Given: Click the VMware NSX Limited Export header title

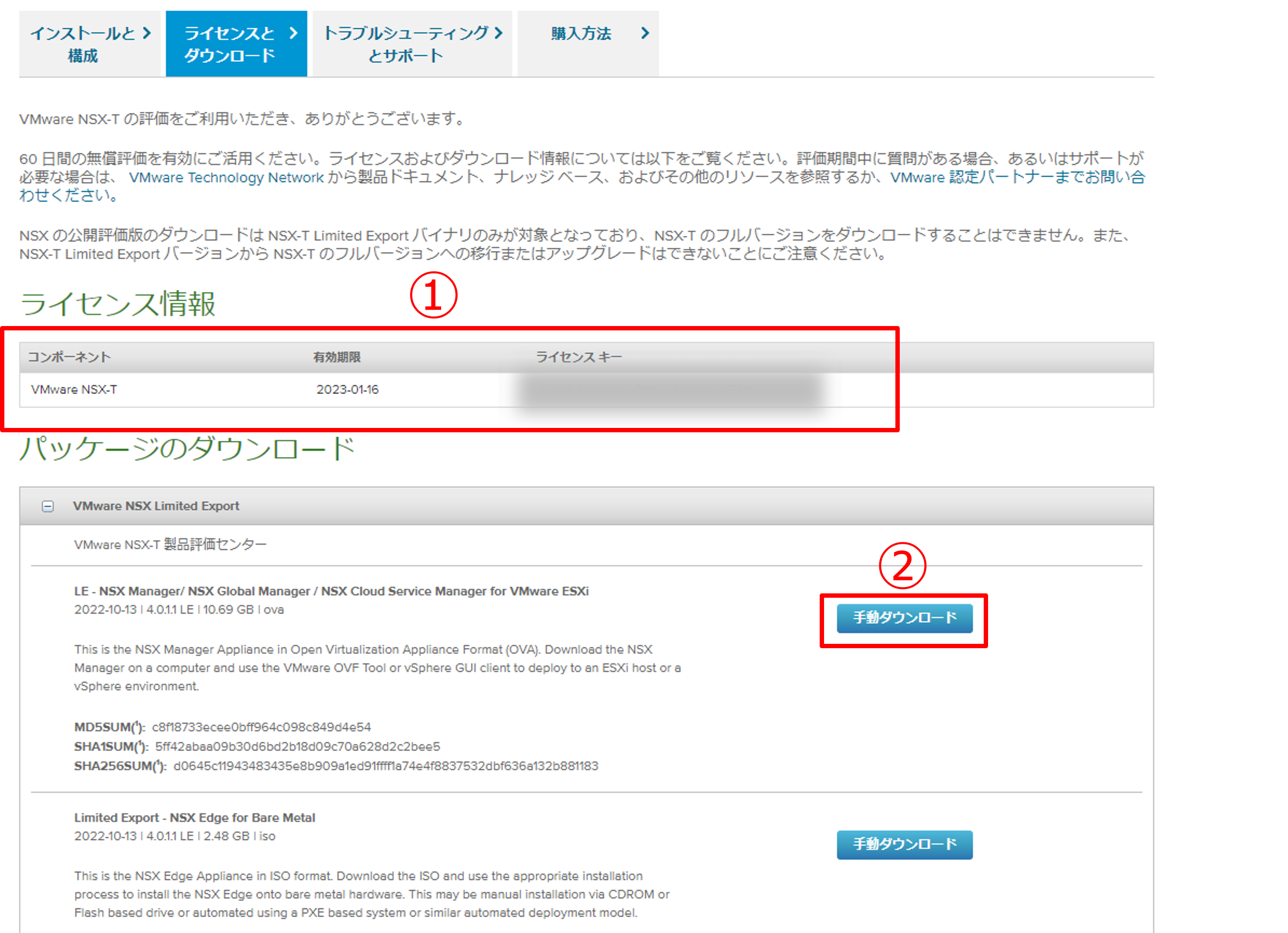Looking at the screenshot, I should coord(156,506).
